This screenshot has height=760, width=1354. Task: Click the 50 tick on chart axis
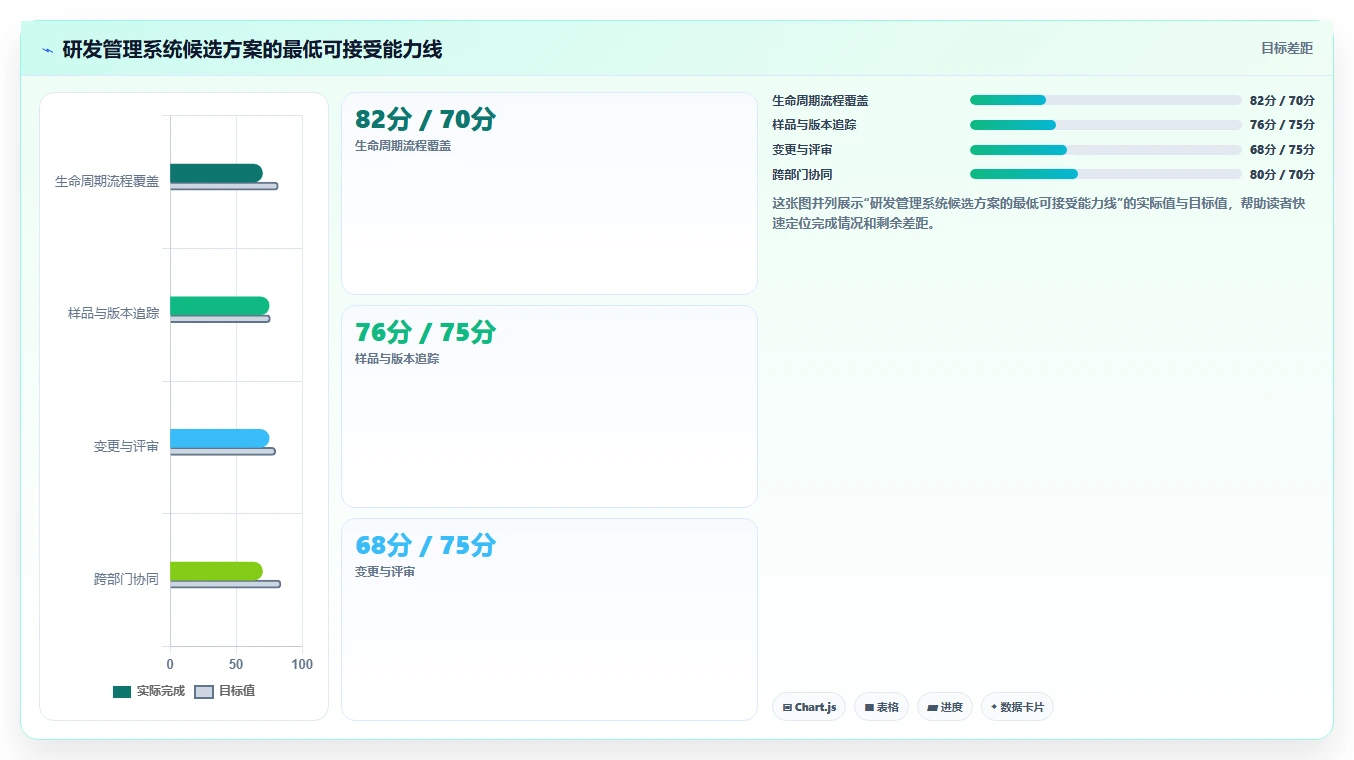[x=236, y=664]
